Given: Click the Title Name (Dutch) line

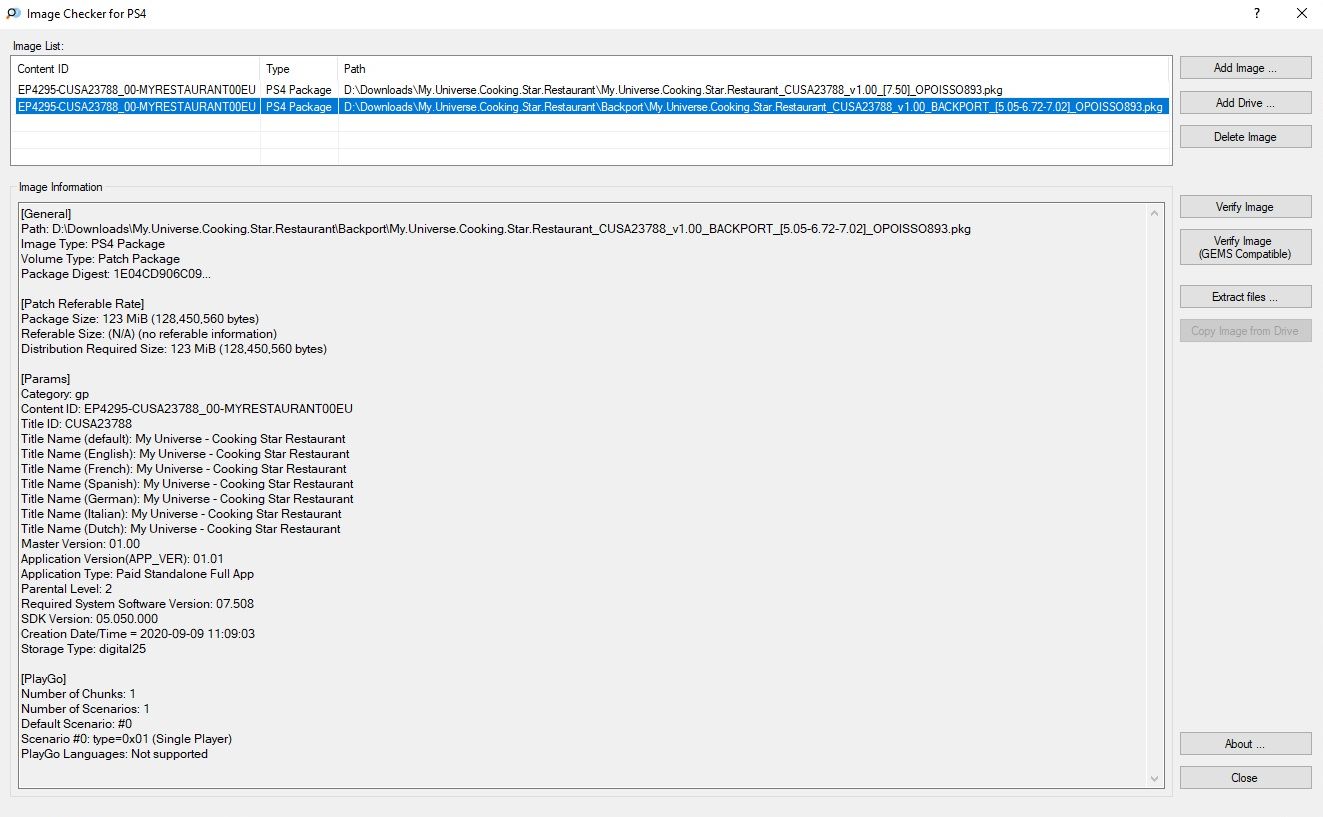Looking at the screenshot, I should [x=181, y=529].
